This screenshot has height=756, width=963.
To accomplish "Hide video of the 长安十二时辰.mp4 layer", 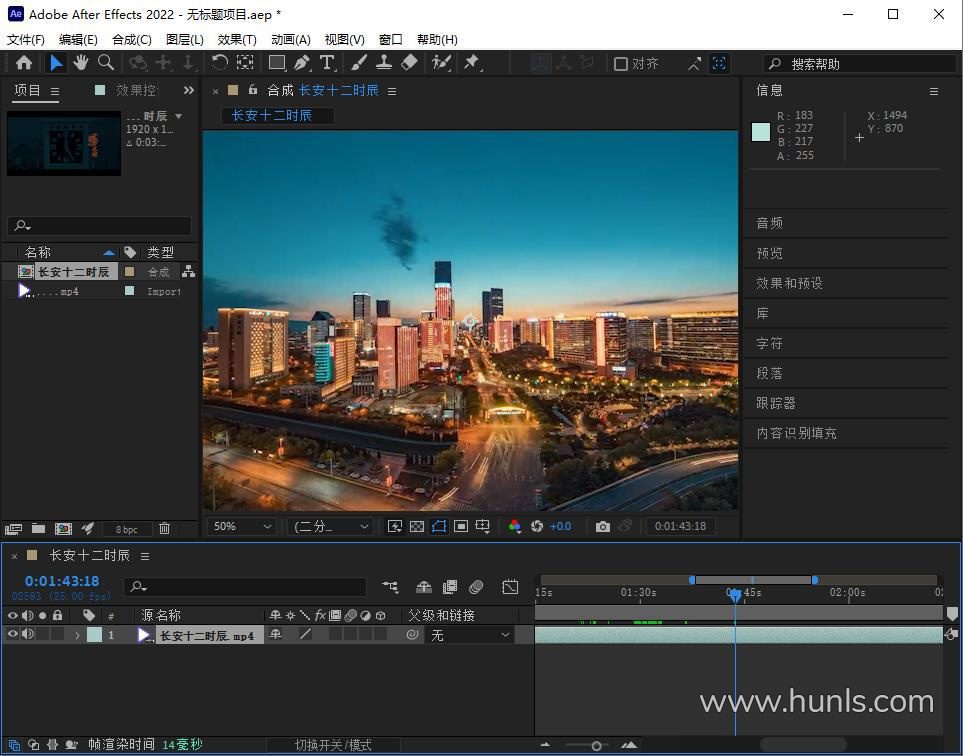I will [x=13, y=634].
